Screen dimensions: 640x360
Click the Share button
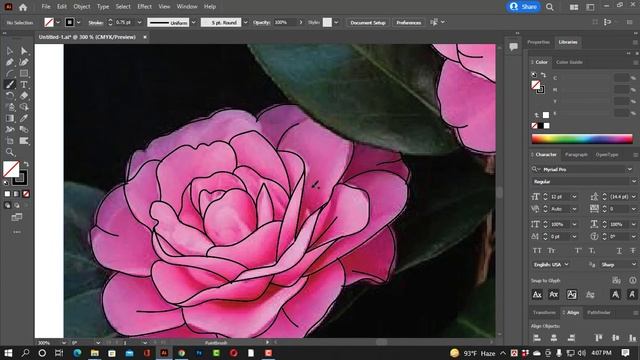click(524, 7)
